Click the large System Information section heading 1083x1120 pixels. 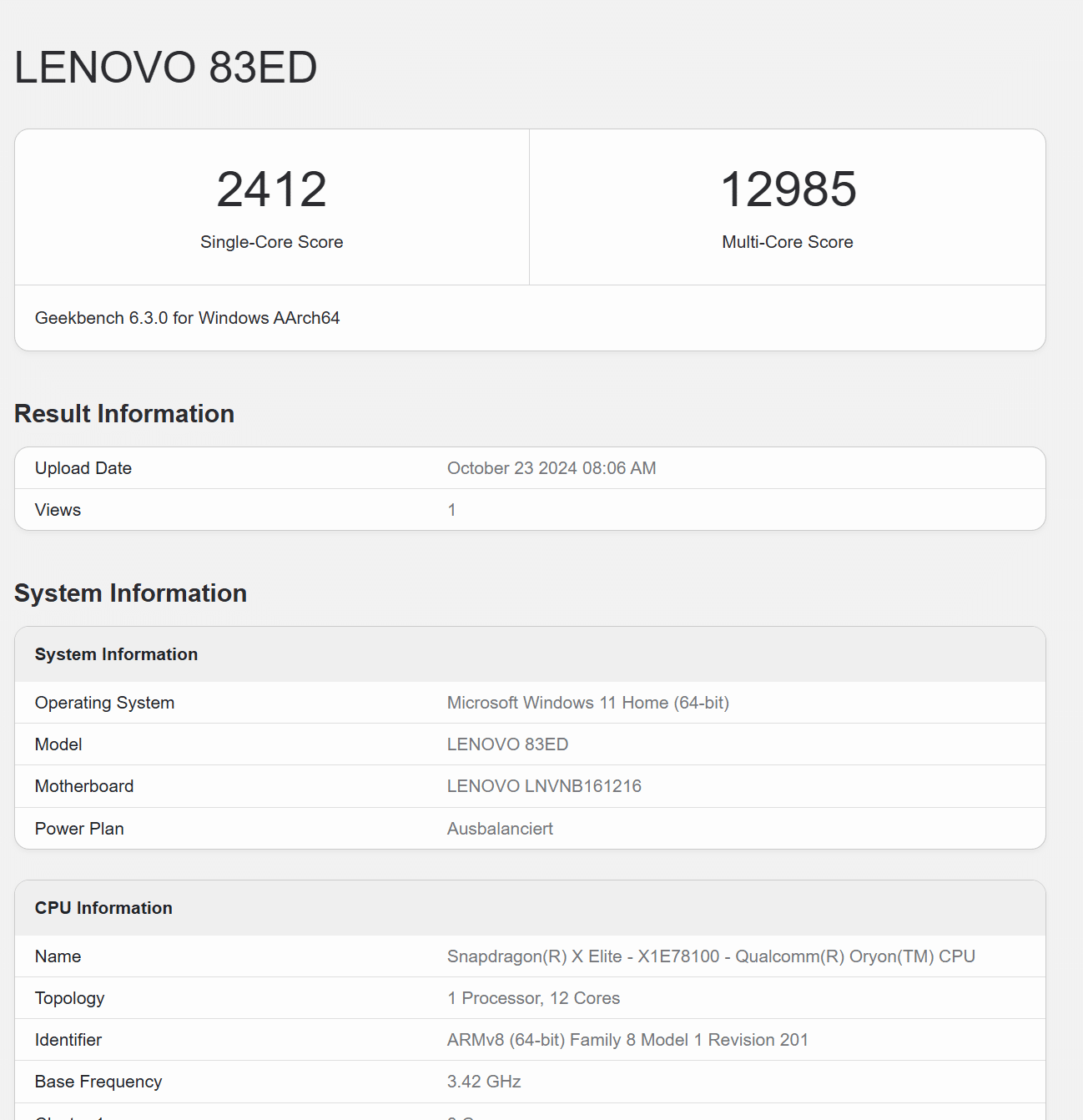131,593
